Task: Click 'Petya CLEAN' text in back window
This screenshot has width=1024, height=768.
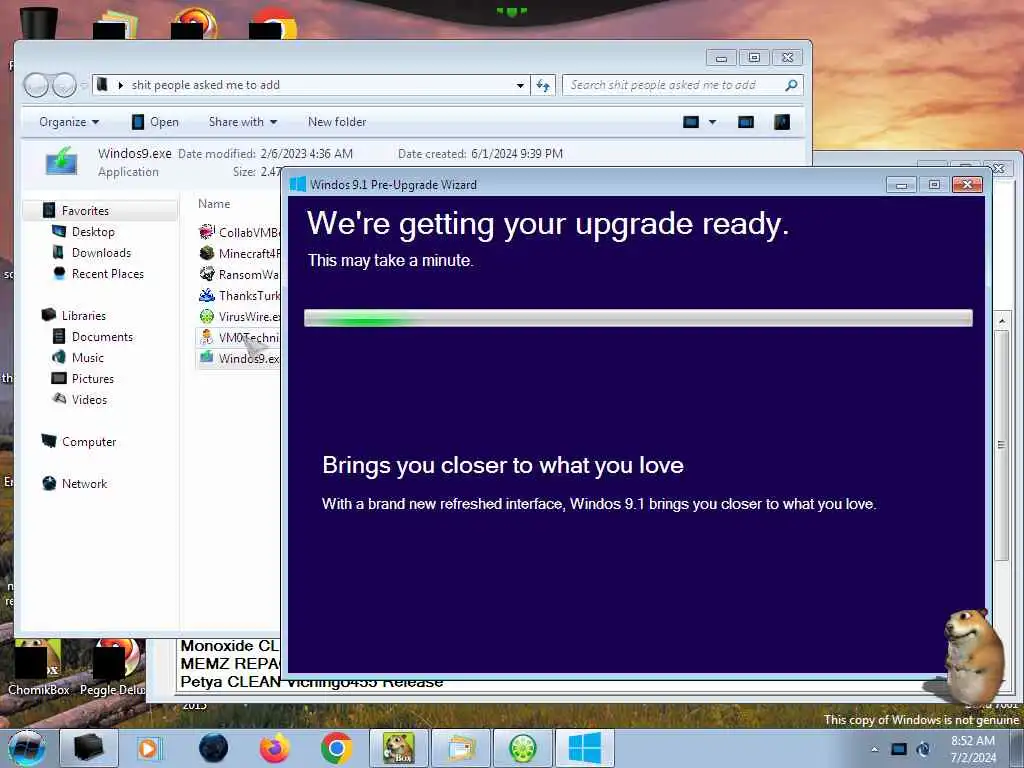Action: point(231,682)
